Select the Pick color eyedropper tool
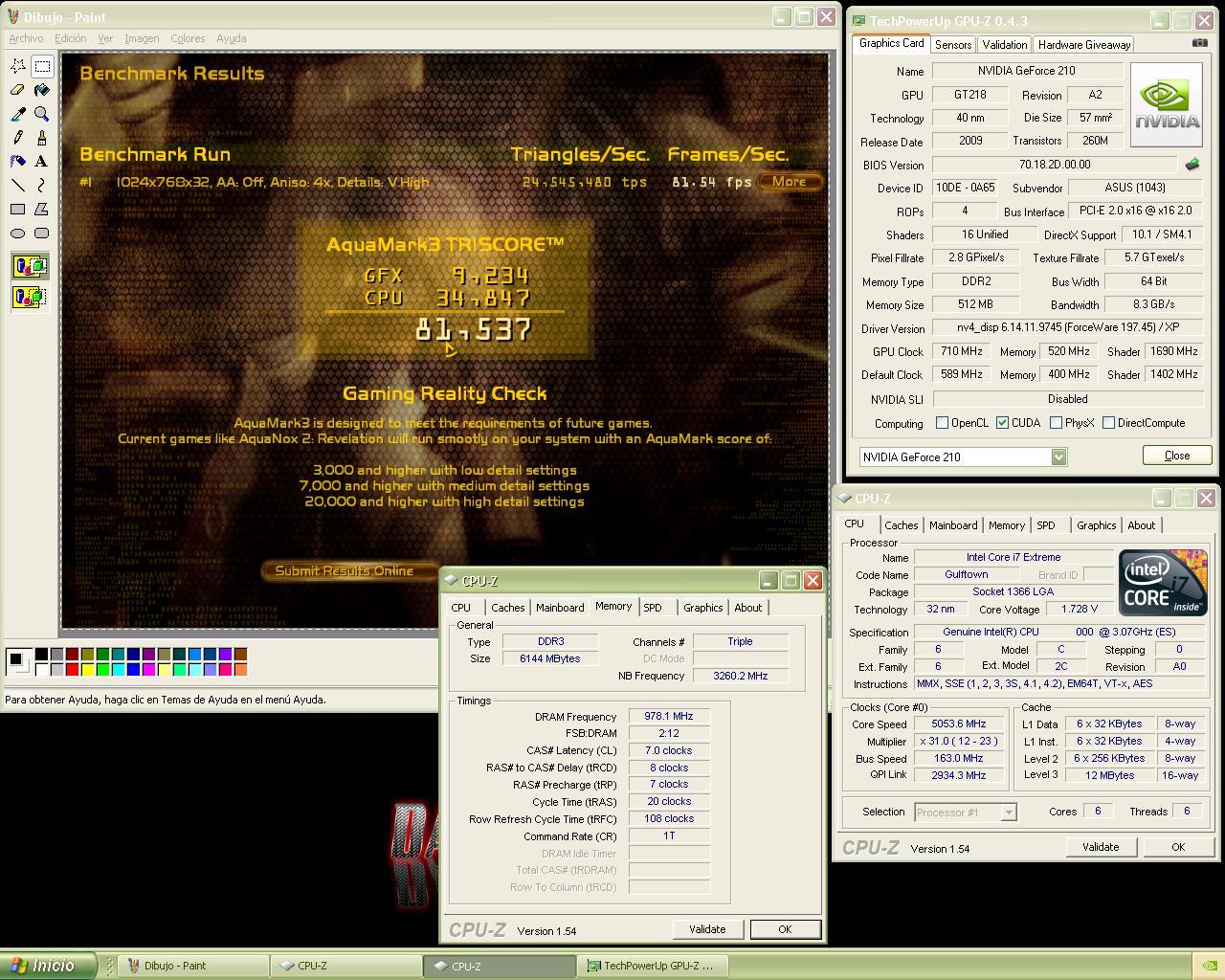1225x980 pixels. pyautogui.click(x=18, y=114)
